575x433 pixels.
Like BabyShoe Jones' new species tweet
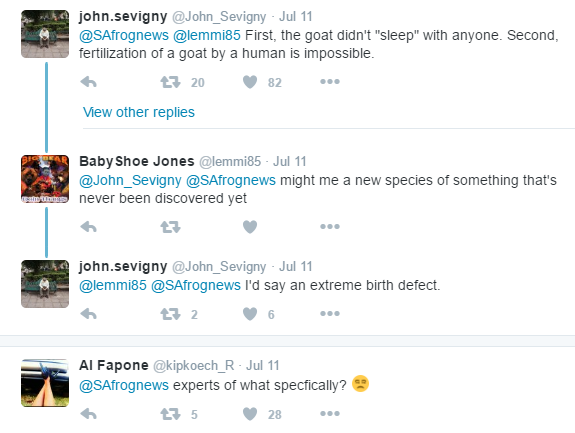[250, 227]
